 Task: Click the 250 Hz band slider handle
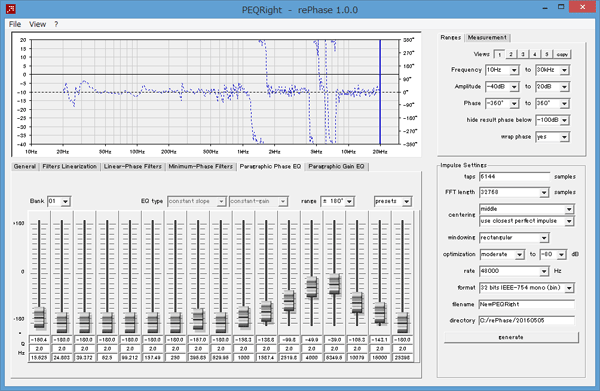[175, 323]
